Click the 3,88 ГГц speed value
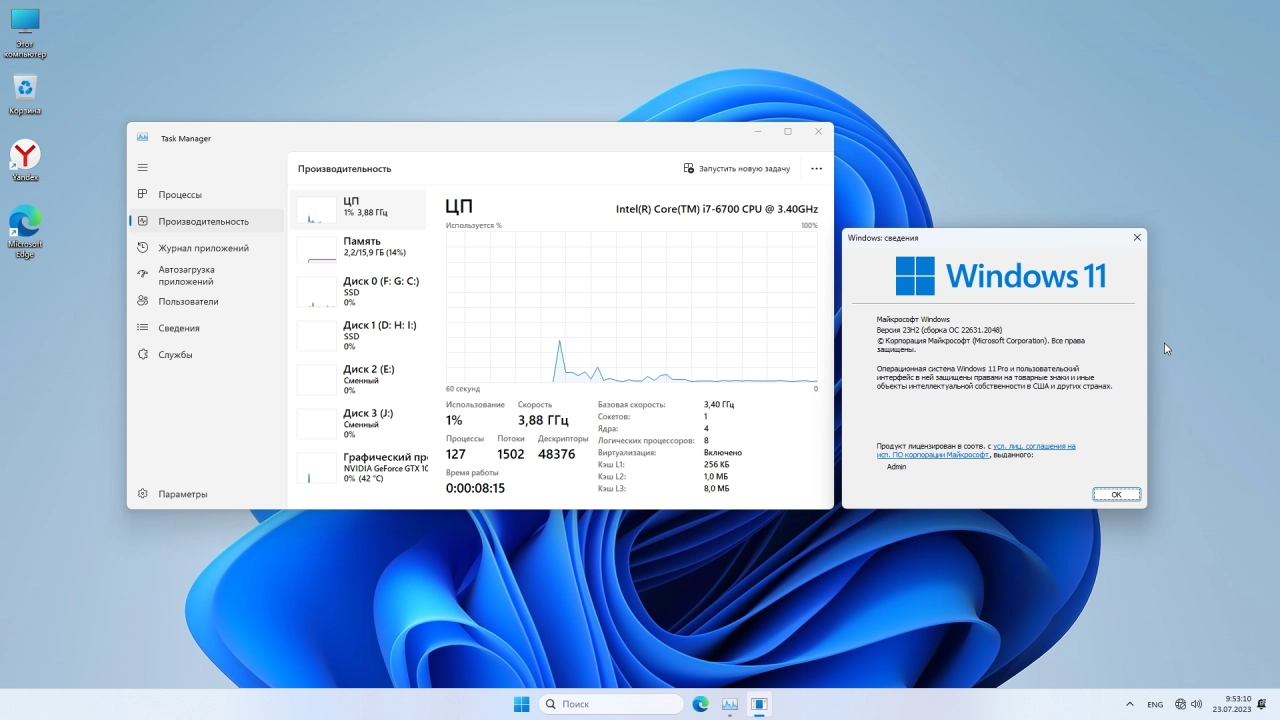Image resolution: width=1280 pixels, height=720 pixels. pos(543,421)
